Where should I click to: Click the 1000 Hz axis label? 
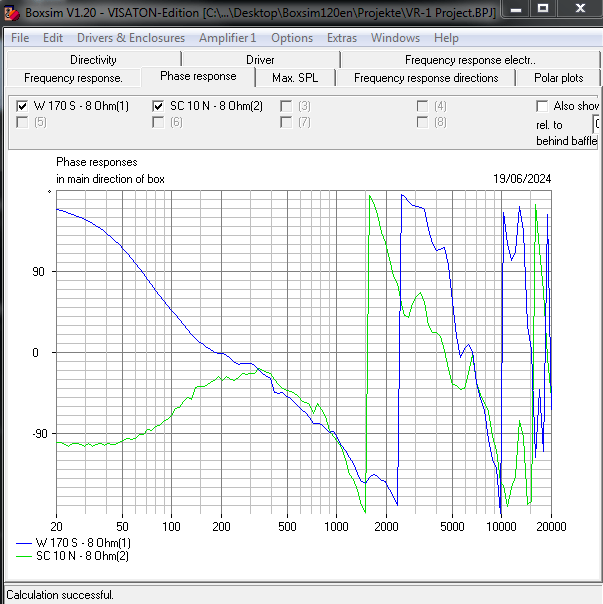[x=336, y=527]
